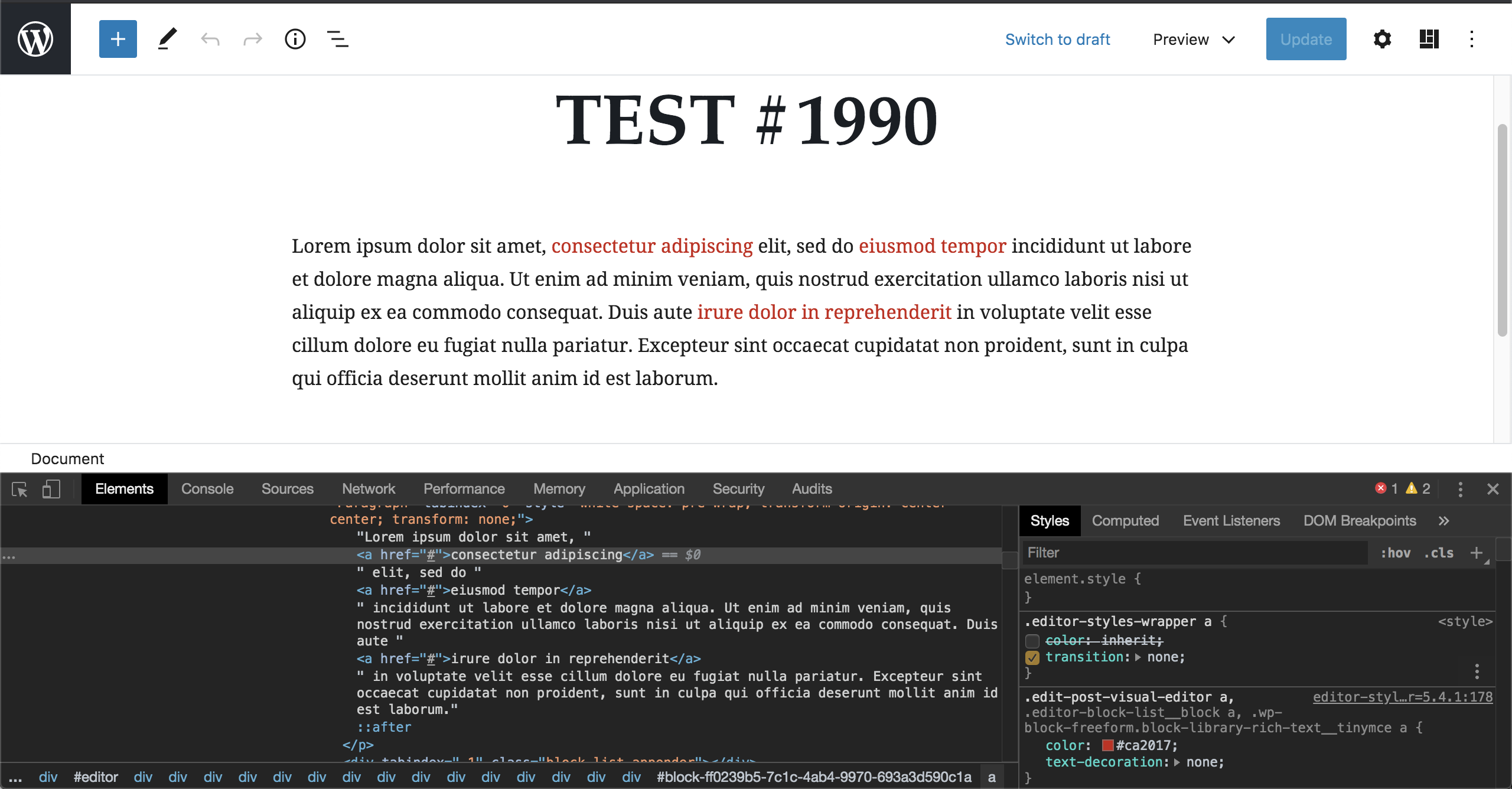
Task: Click the 'consectetur adipiscing' link in paragraph
Action: 652,246
